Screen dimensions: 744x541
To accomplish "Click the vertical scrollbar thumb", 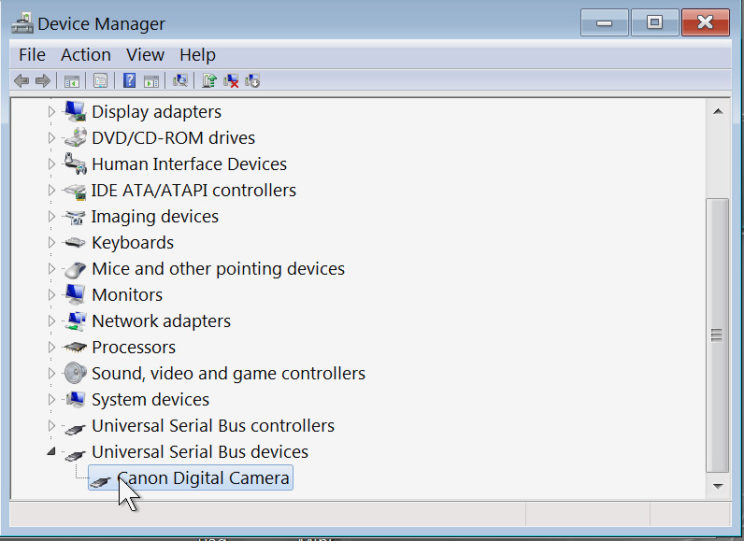I will coord(717,336).
